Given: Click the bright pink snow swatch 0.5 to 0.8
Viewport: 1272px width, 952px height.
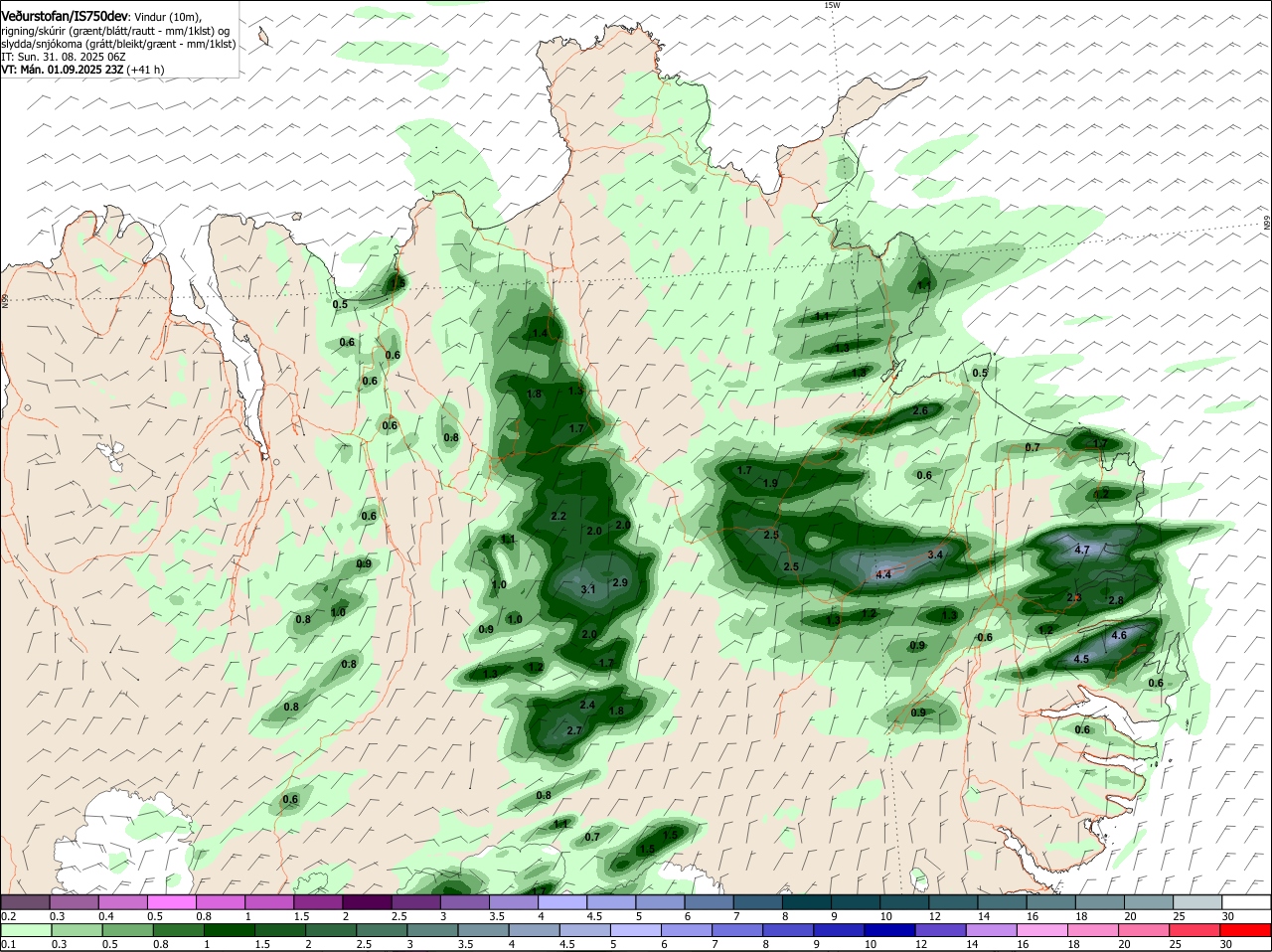Looking at the screenshot, I should coord(172,901).
